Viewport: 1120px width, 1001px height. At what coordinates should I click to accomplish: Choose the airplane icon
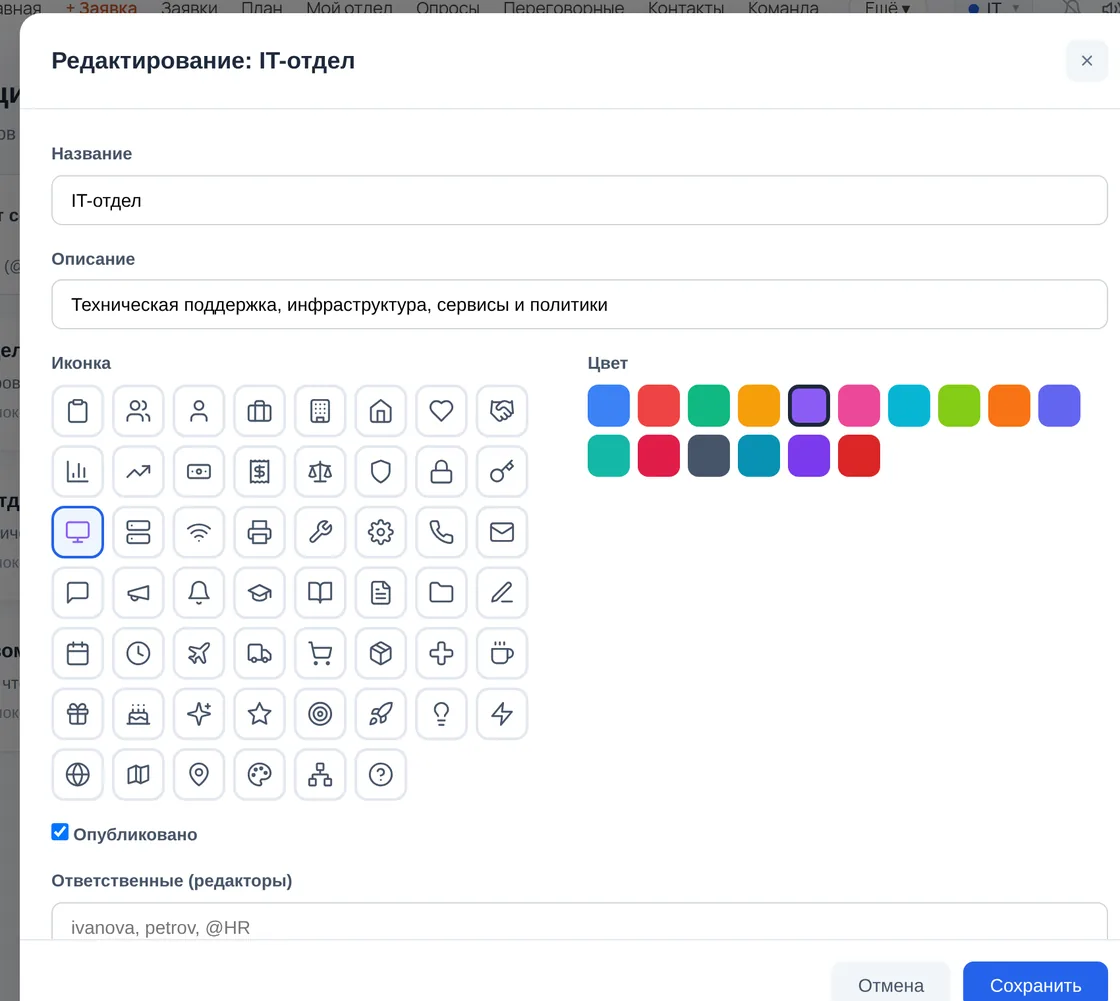click(x=199, y=654)
